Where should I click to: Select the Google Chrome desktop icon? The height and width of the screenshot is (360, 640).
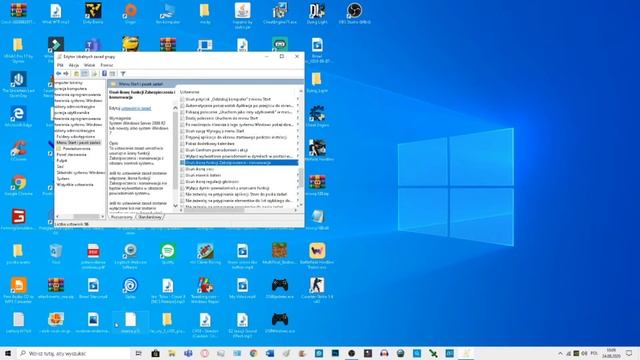(x=18, y=186)
